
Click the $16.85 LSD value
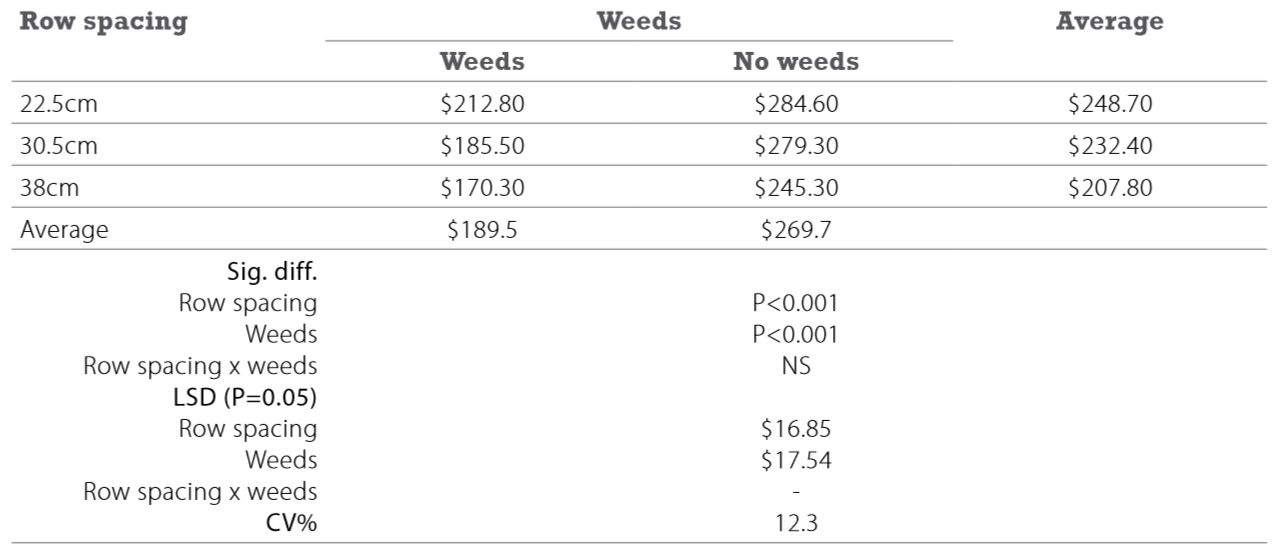pos(796,429)
